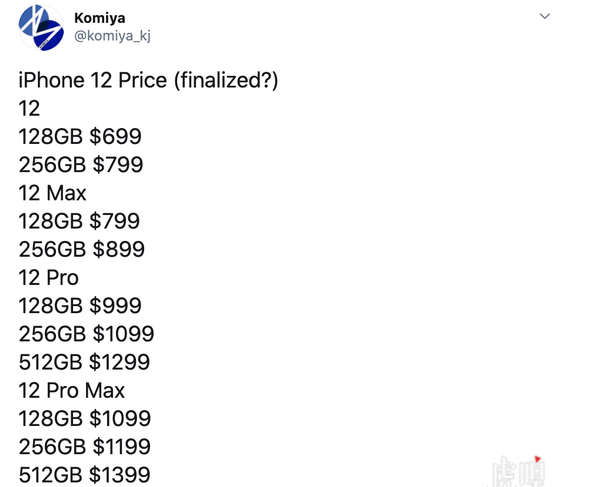Click the standalone '12' model heading line
The width and height of the screenshot is (615, 487).
[30, 108]
